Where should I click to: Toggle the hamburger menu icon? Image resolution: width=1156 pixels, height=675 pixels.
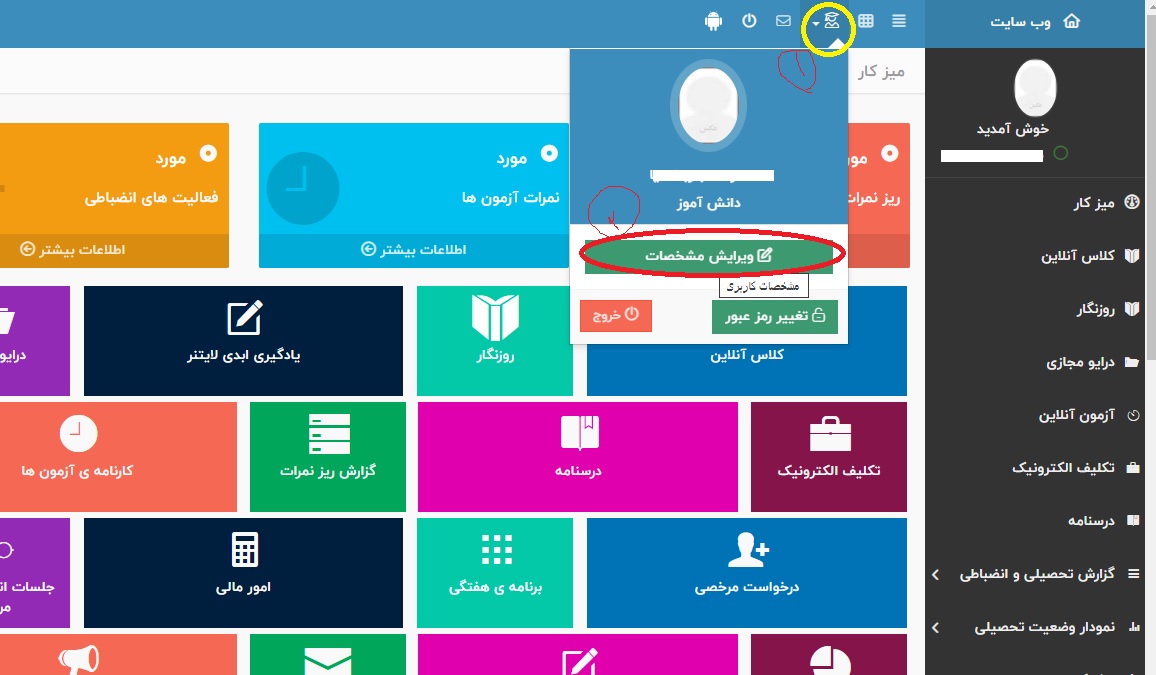pyautogui.click(x=899, y=21)
